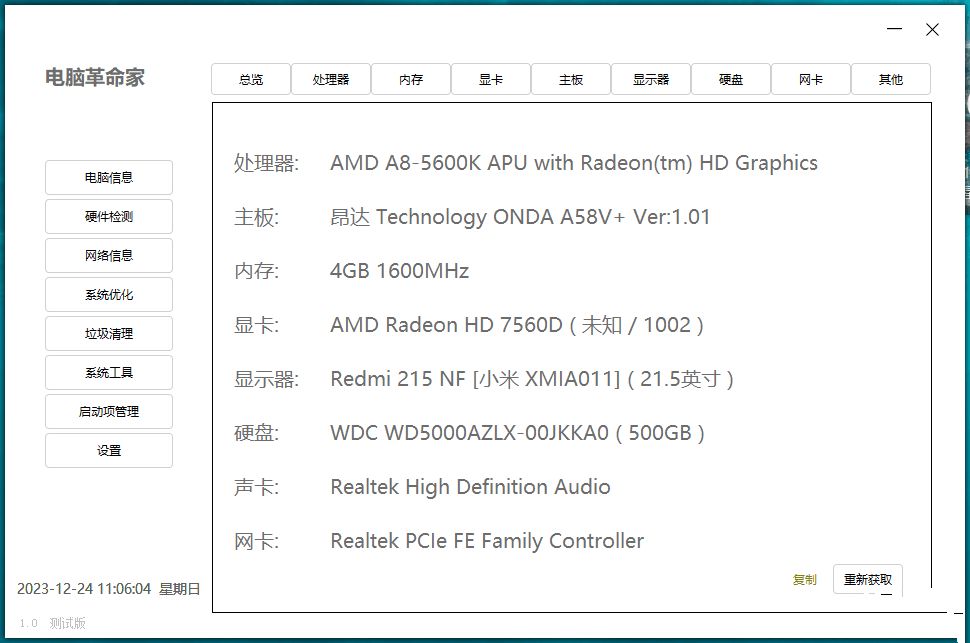Open the 网卡 tab

click(811, 79)
